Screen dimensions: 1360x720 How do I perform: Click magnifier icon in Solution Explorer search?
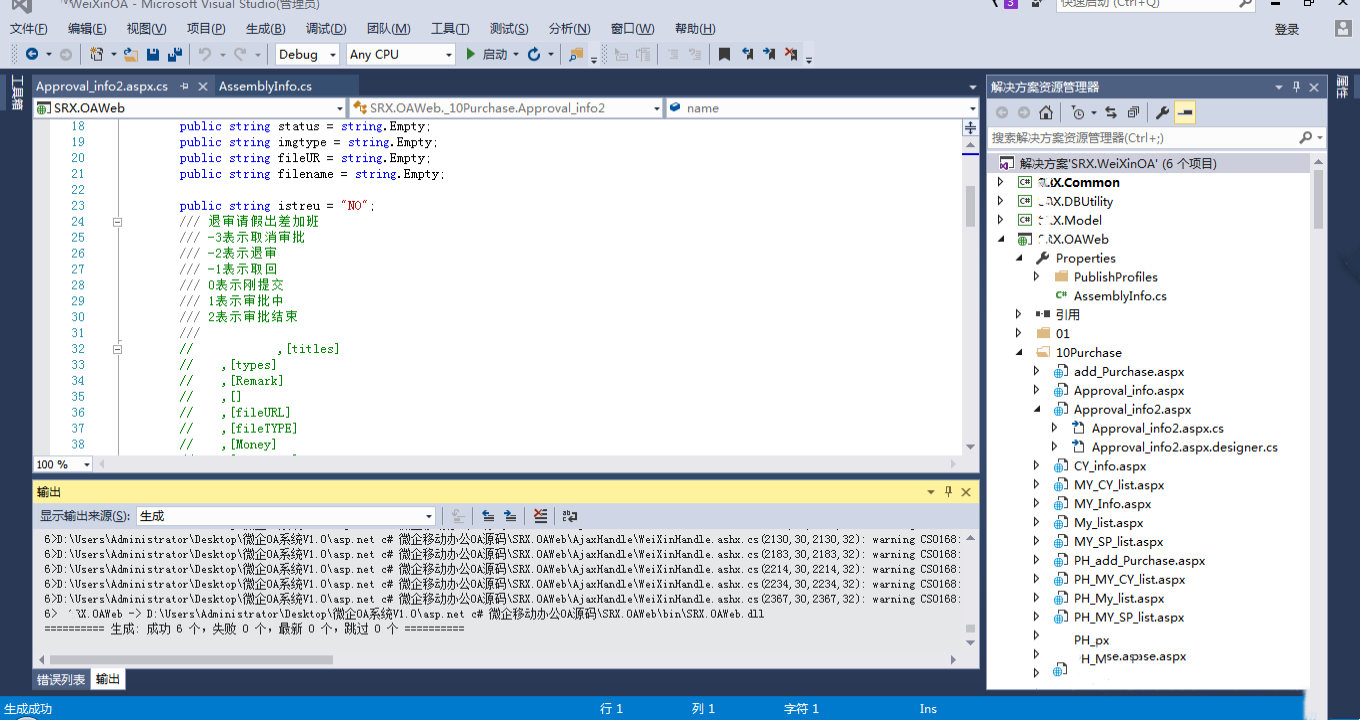[1305, 137]
